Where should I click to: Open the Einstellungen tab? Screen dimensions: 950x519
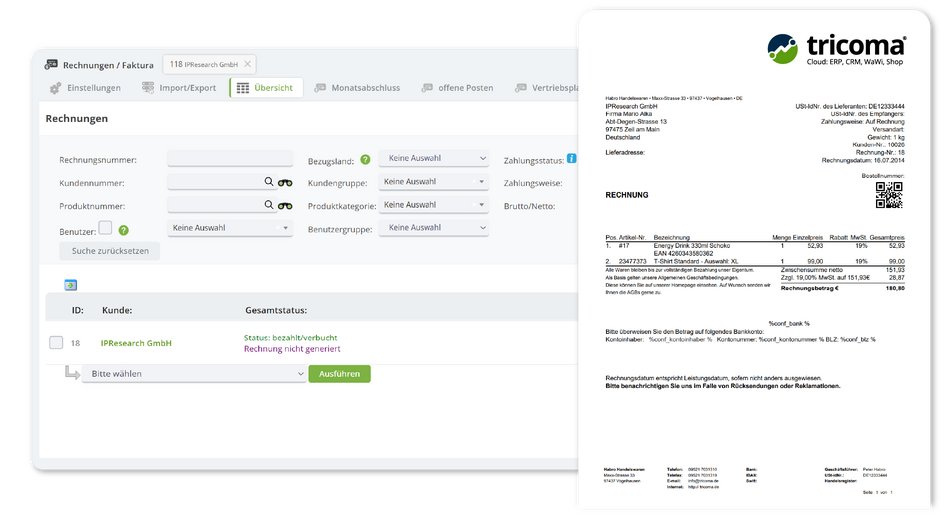tap(85, 88)
